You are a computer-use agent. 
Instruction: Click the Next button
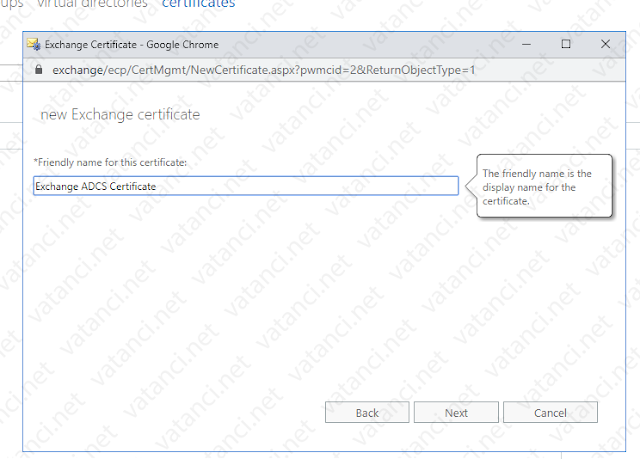(456, 412)
